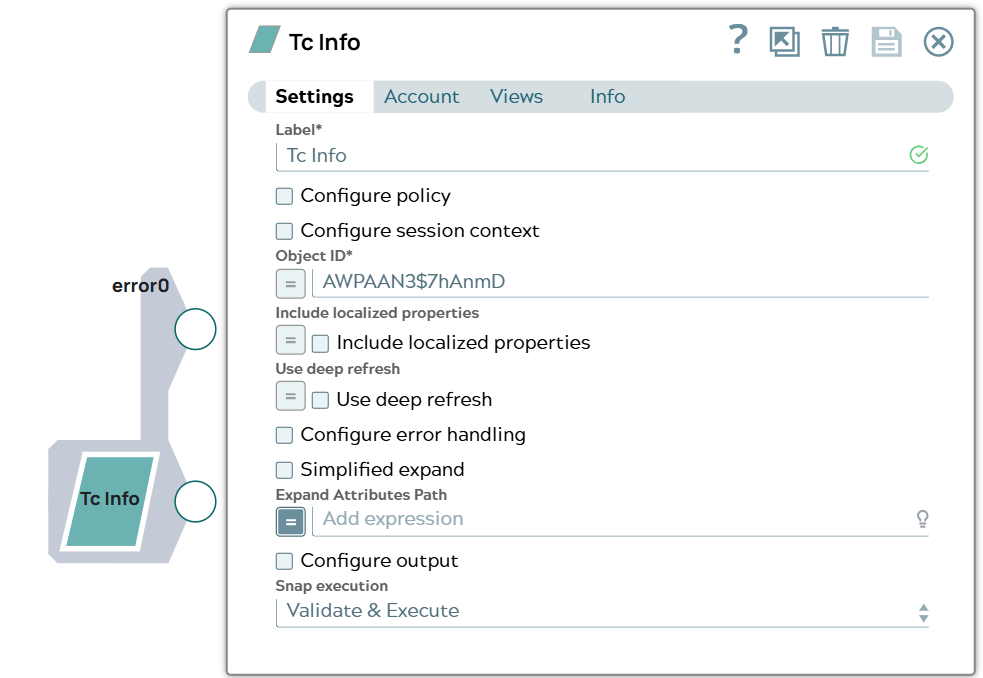Viewport: 983px width, 678px height.
Task: Click the Object ID field label
Action: tap(314, 256)
